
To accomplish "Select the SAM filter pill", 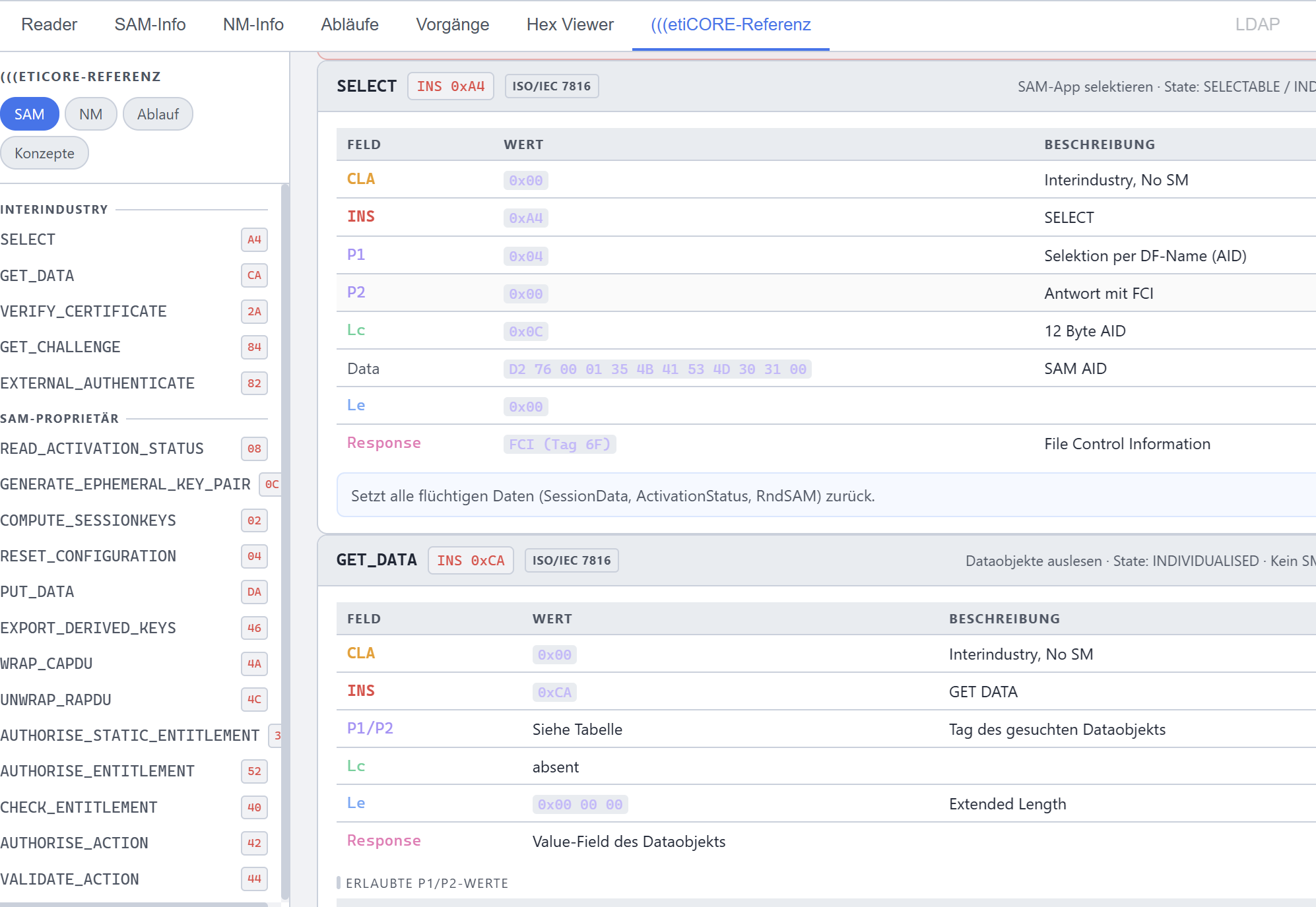I will coord(30,114).
